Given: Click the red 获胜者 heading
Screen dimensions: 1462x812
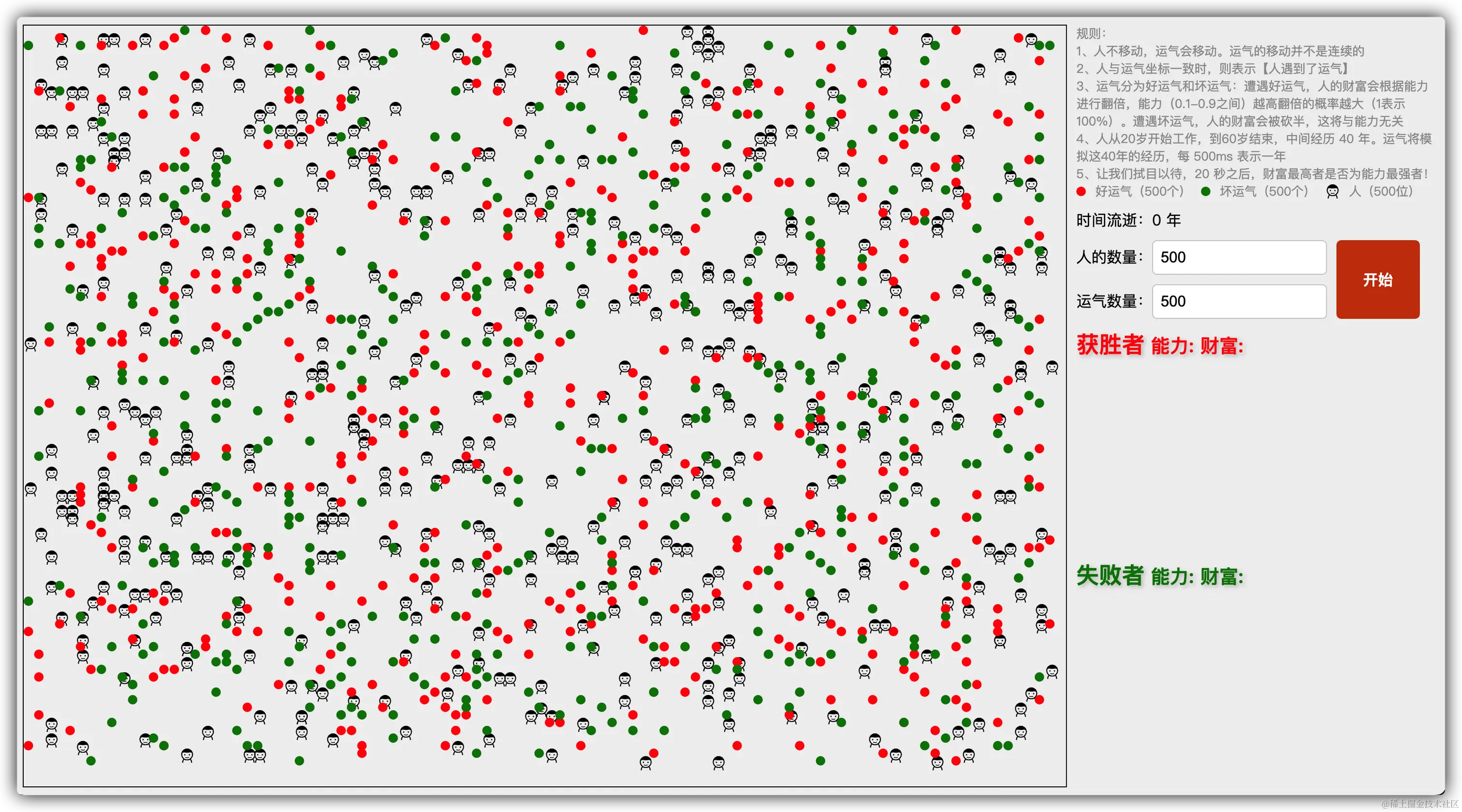Looking at the screenshot, I should pos(1110,345).
